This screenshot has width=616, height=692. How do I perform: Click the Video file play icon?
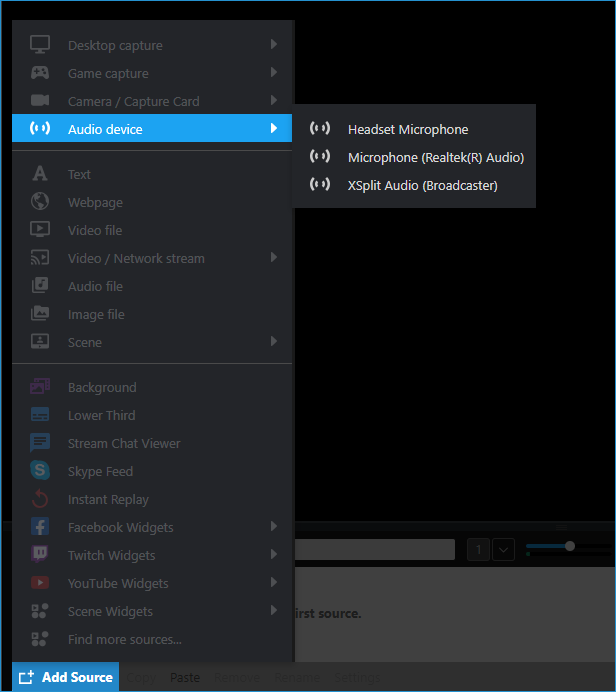pos(40,229)
